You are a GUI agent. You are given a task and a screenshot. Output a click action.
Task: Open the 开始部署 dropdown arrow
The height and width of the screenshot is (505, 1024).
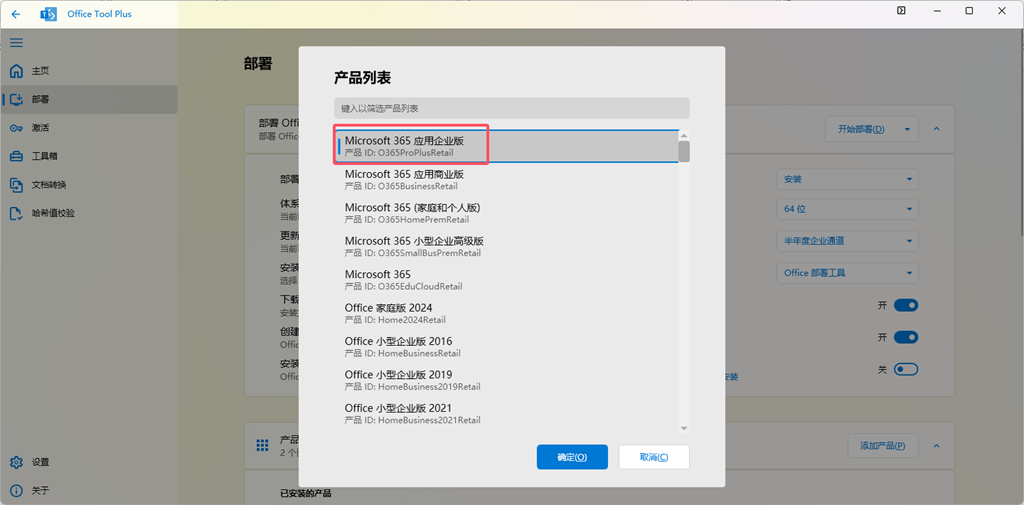click(x=907, y=129)
